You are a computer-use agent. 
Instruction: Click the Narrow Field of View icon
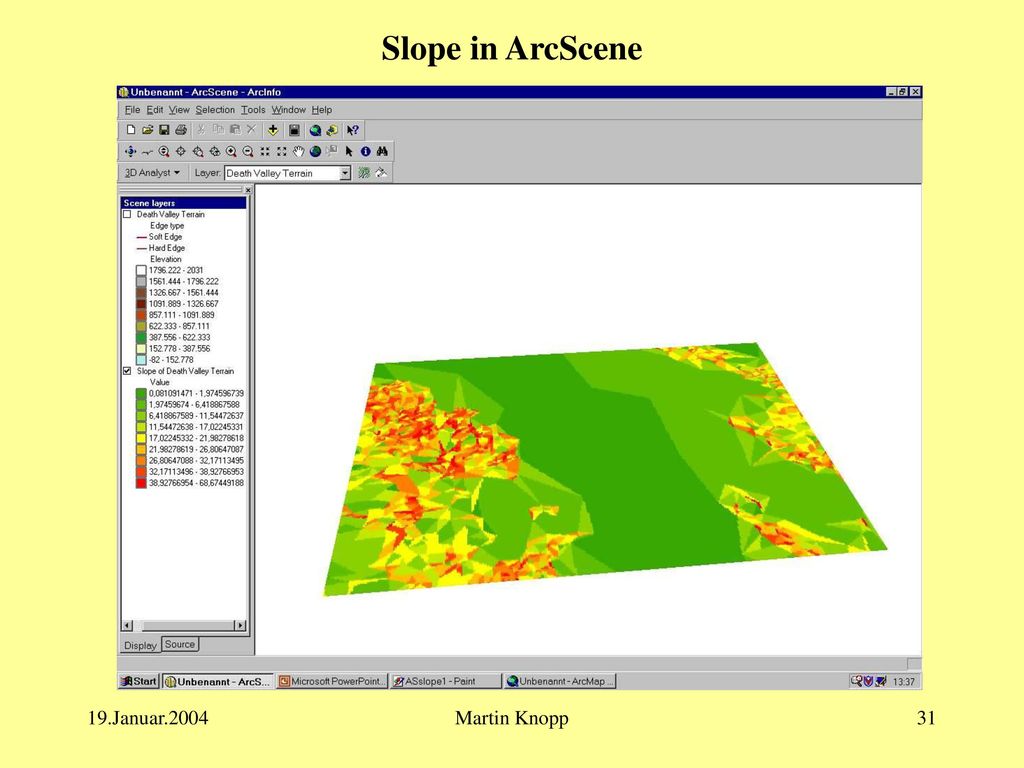[265, 152]
